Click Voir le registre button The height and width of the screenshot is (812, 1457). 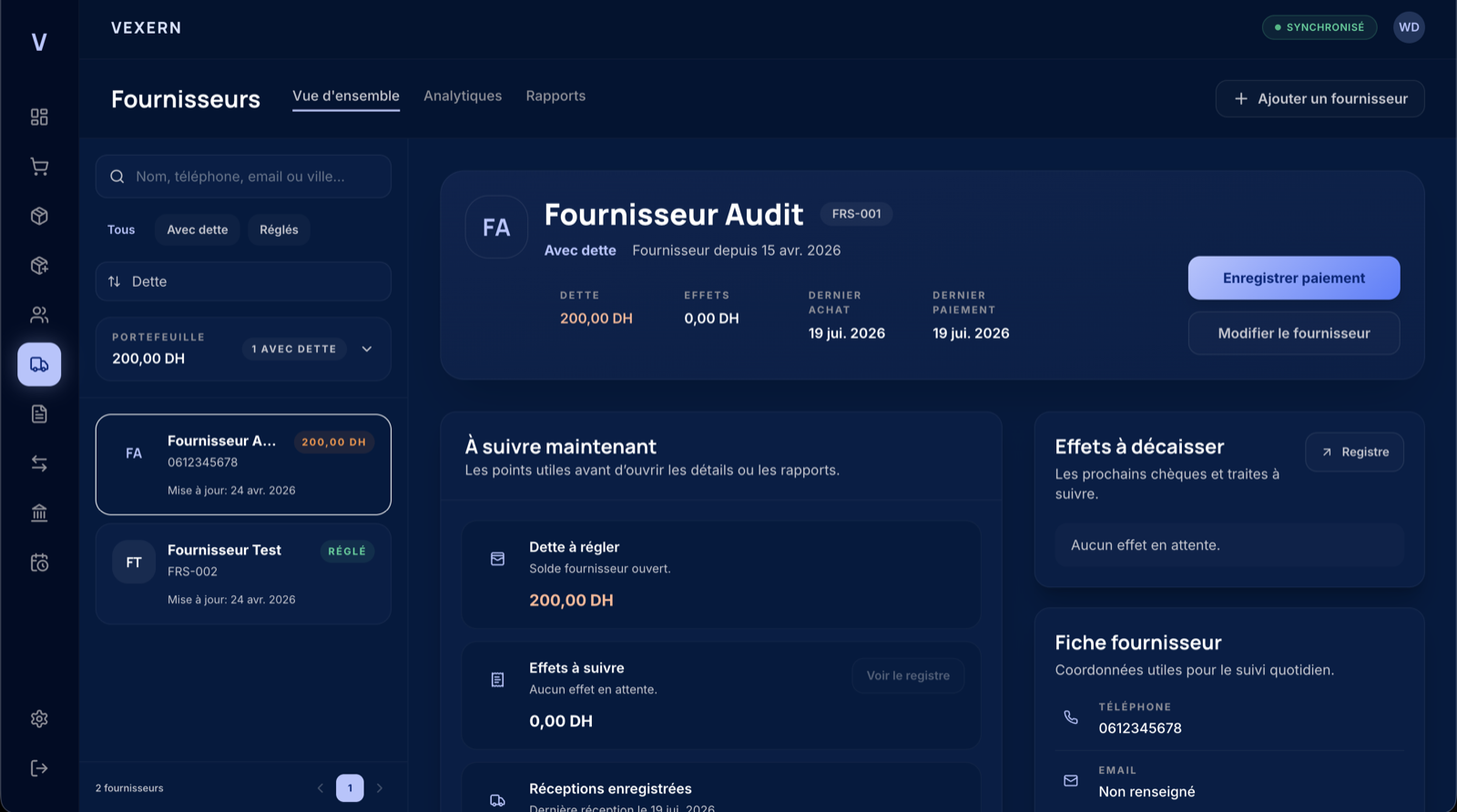pos(908,675)
